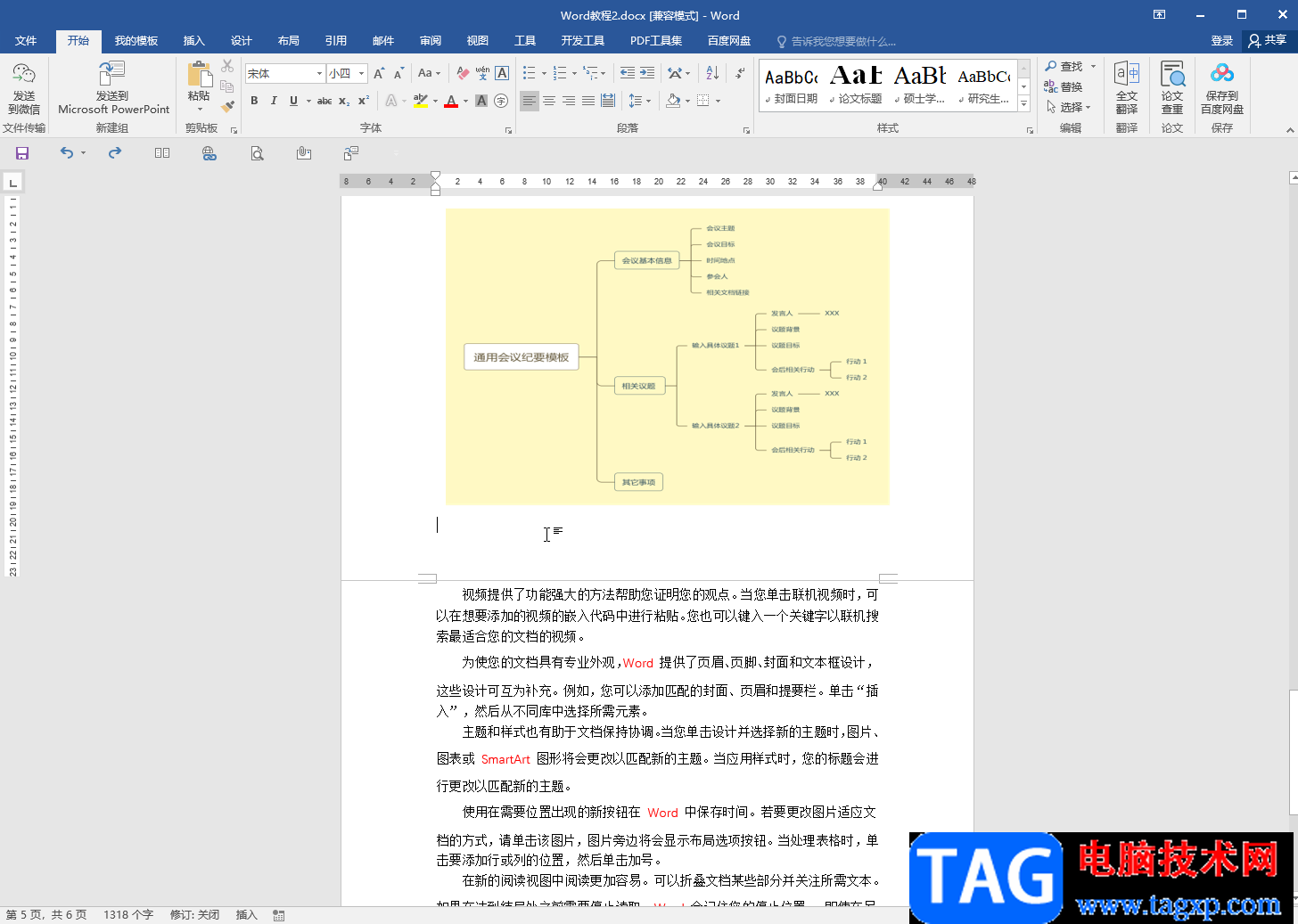Expand borders dropdown arrow
Screen dimensions: 1298x924
(718, 101)
